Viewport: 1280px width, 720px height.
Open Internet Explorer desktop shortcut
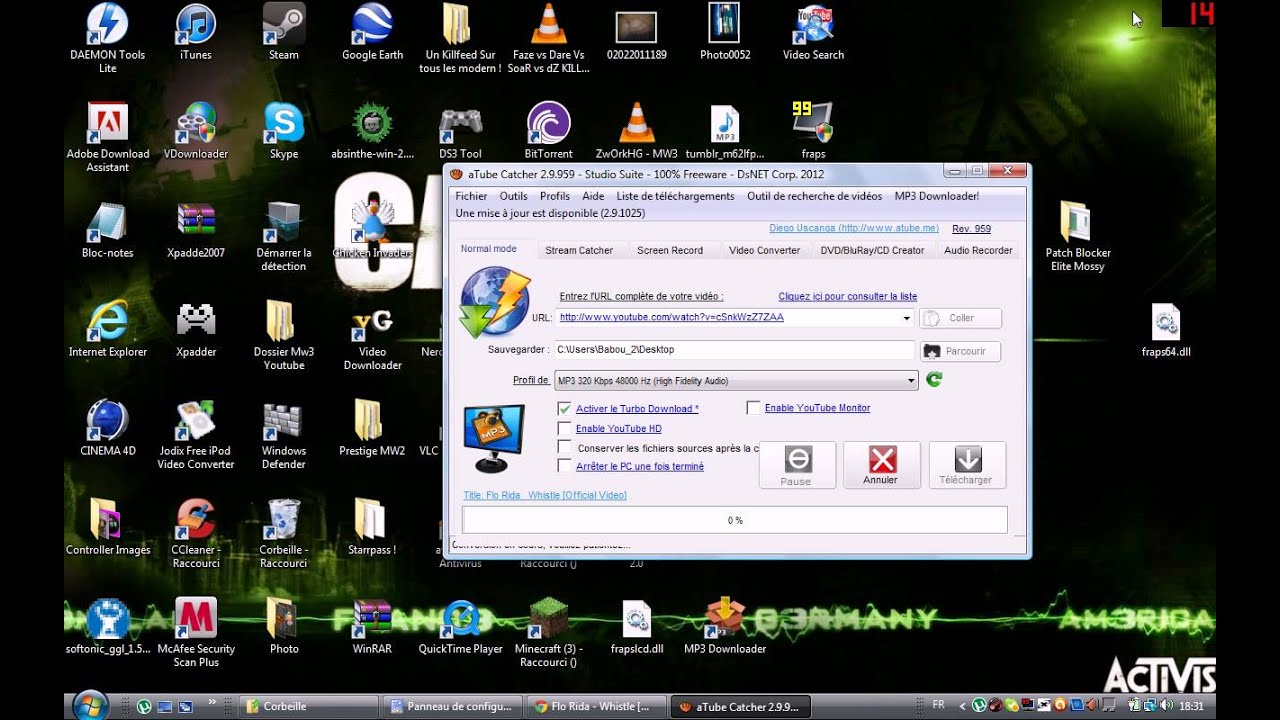click(x=107, y=329)
